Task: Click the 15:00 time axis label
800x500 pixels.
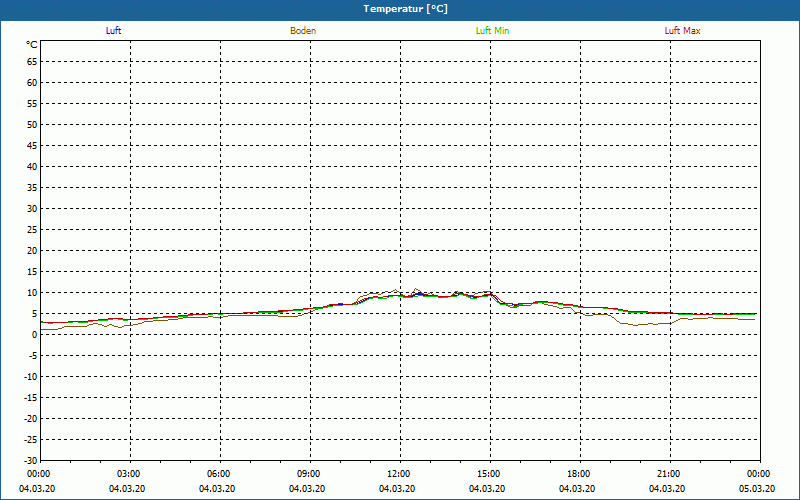Action: point(489,474)
